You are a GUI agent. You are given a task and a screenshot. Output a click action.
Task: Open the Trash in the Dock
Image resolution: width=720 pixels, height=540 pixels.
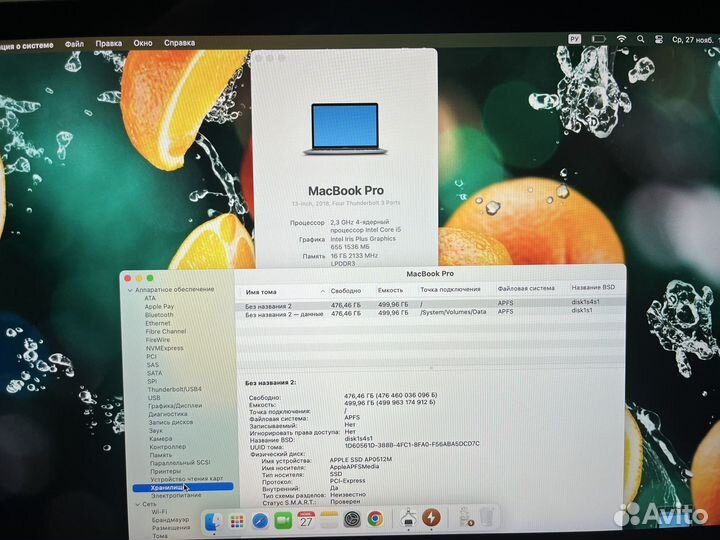[x=487, y=517]
